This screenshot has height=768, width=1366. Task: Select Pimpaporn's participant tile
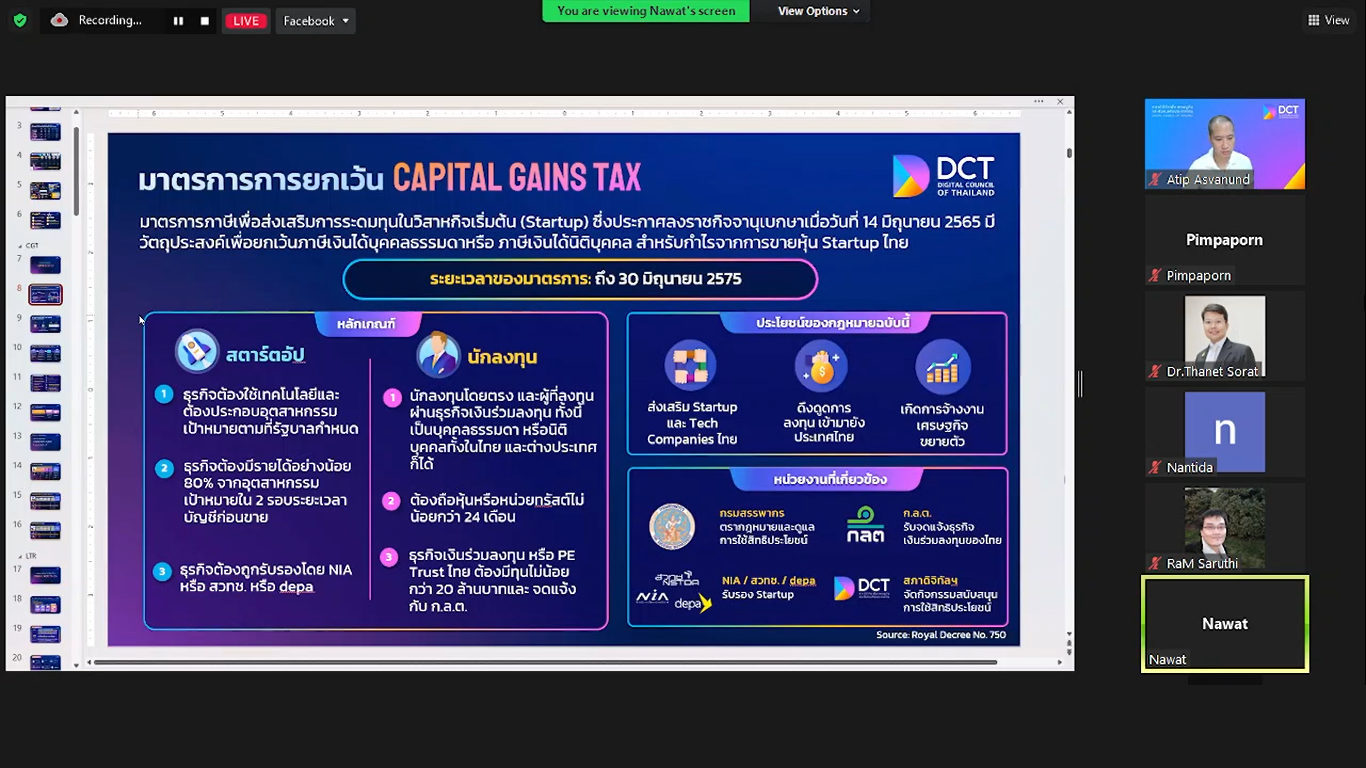(x=1225, y=240)
